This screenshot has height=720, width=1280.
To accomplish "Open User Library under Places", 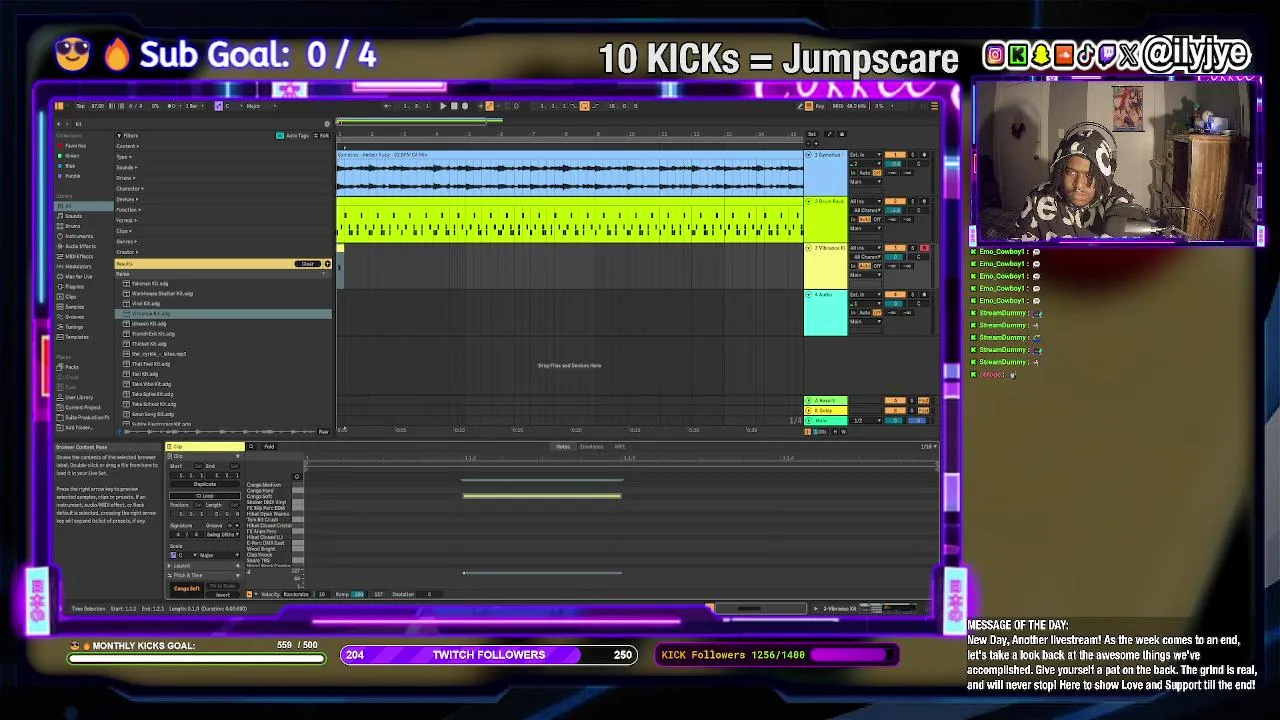I will click(x=76, y=397).
